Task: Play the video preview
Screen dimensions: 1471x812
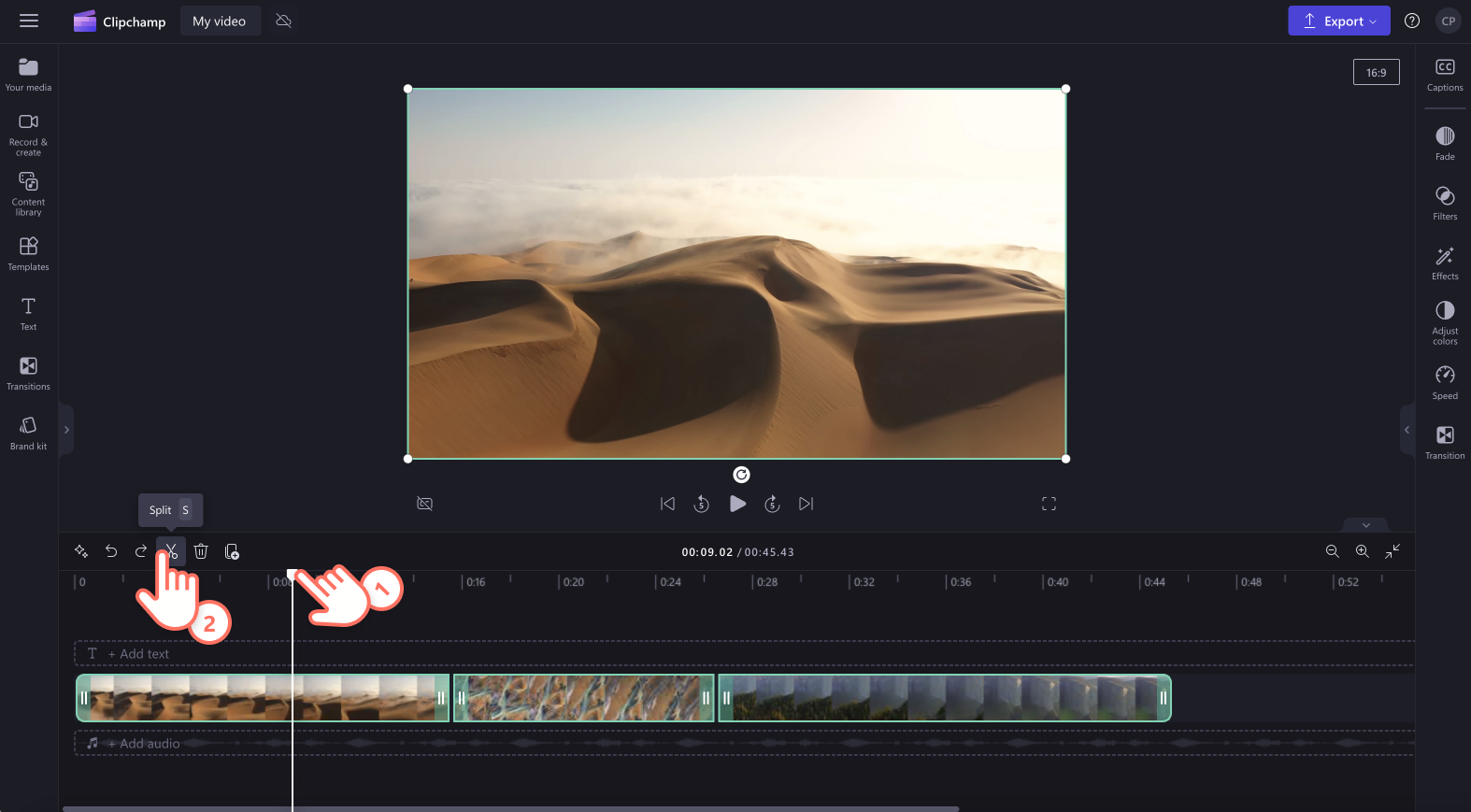Action: (x=737, y=504)
